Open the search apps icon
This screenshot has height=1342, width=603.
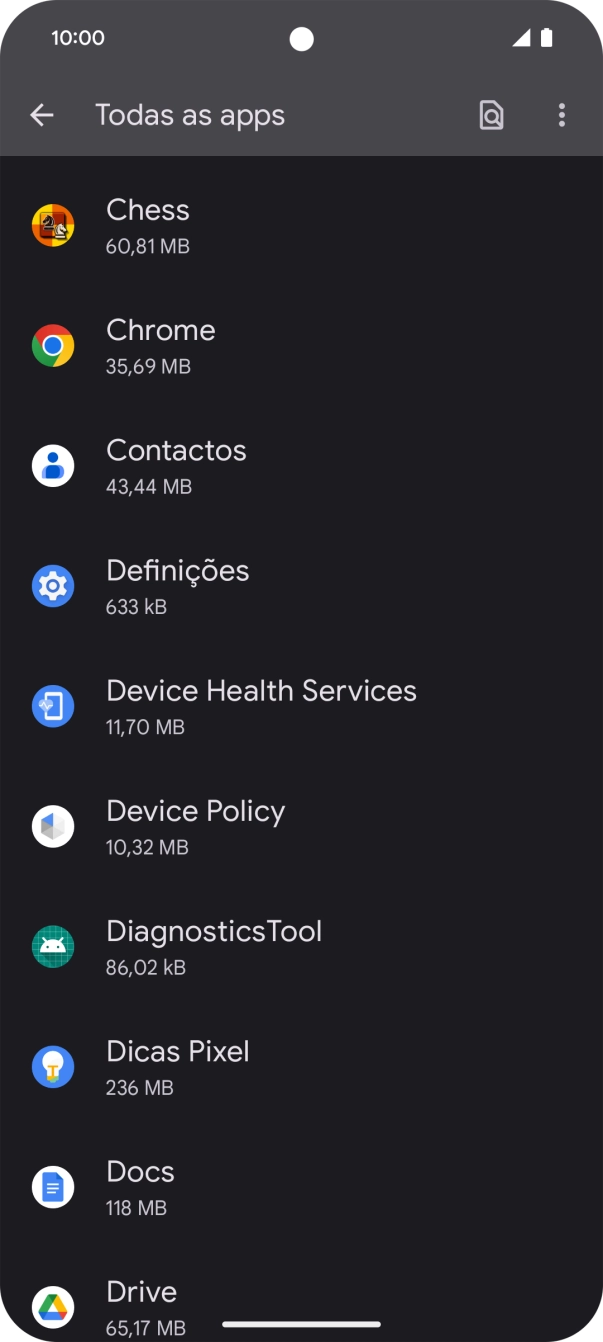tap(491, 115)
